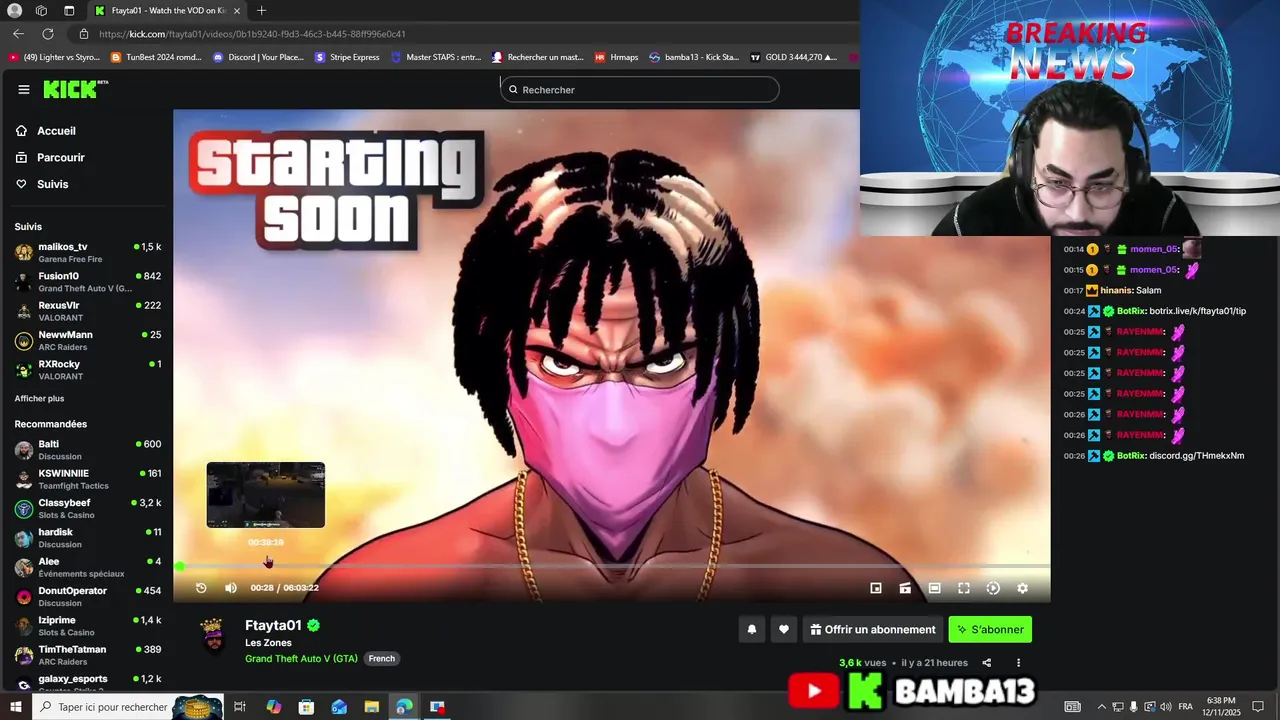Click the French language tag
This screenshot has height=720, width=1280.
click(x=381, y=658)
